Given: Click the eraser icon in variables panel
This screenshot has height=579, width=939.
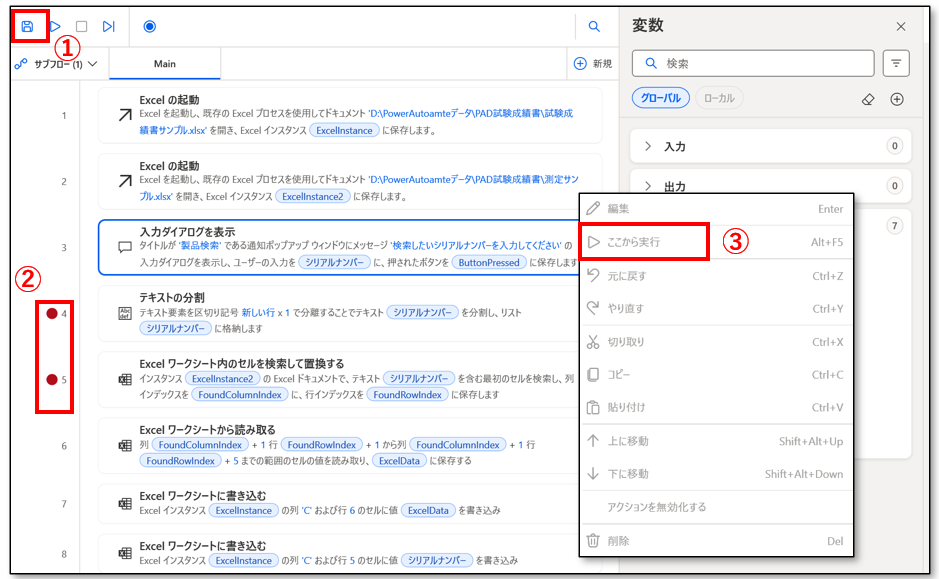Looking at the screenshot, I should coord(868,99).
